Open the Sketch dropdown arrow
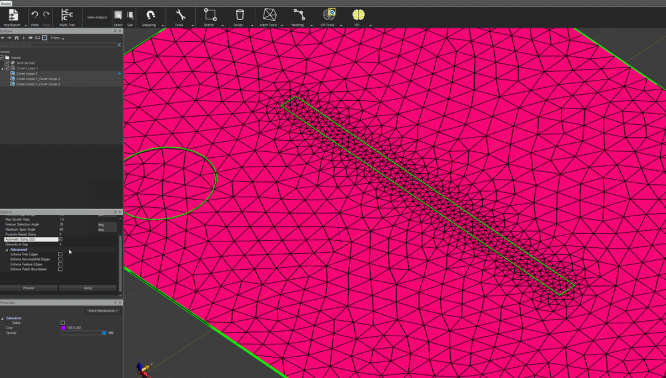Viewport: 666px width, 378px height. [x=222, y=25]
